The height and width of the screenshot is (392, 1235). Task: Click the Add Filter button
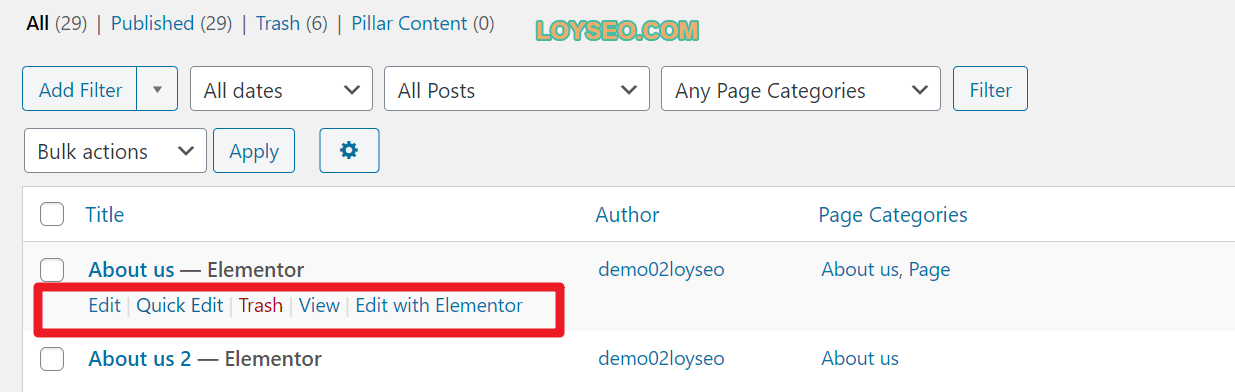coord(80,89)
